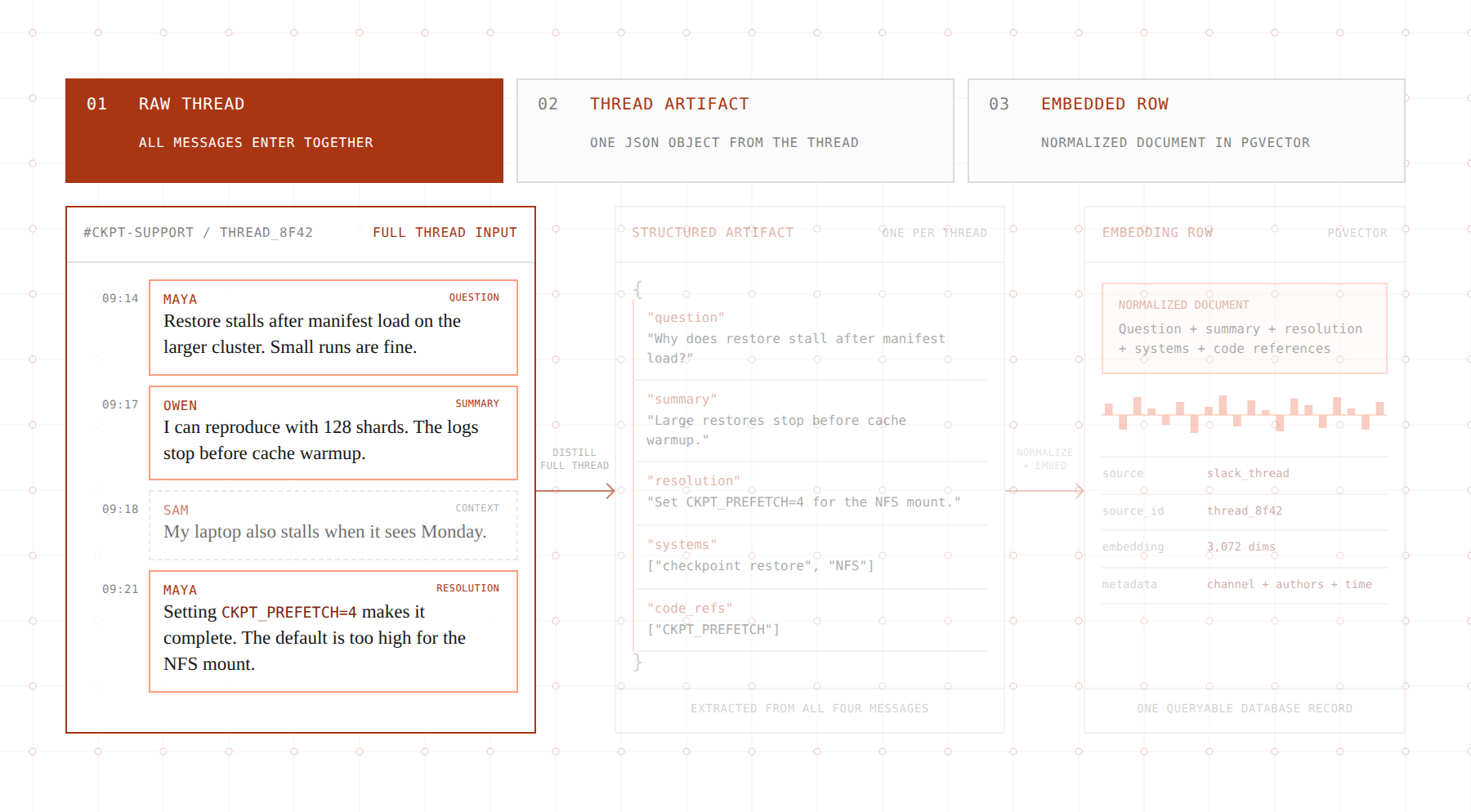Click the Full Thread Input label
The width and height of the screenshot is (1471, 812).
[445, 233]
